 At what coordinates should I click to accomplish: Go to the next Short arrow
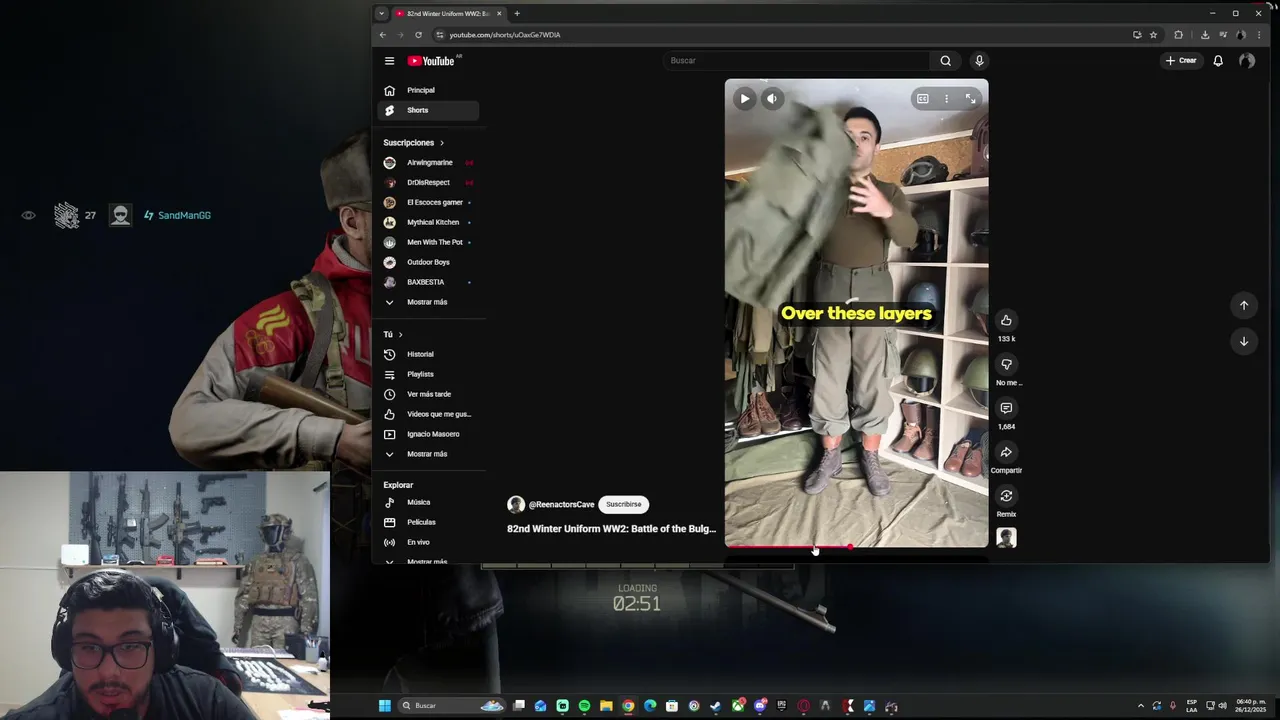(x=1244, y=341)
